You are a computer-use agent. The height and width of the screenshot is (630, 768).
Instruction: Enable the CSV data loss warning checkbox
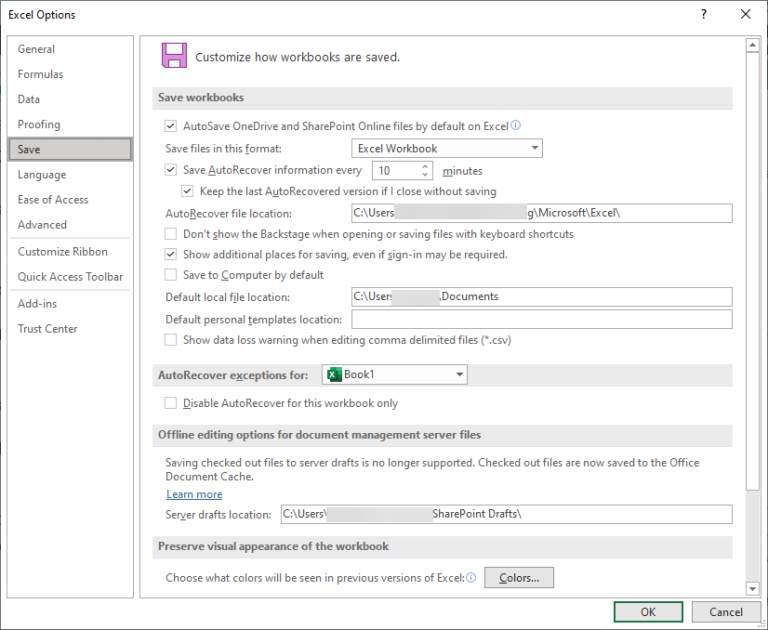tap(170, 340)
